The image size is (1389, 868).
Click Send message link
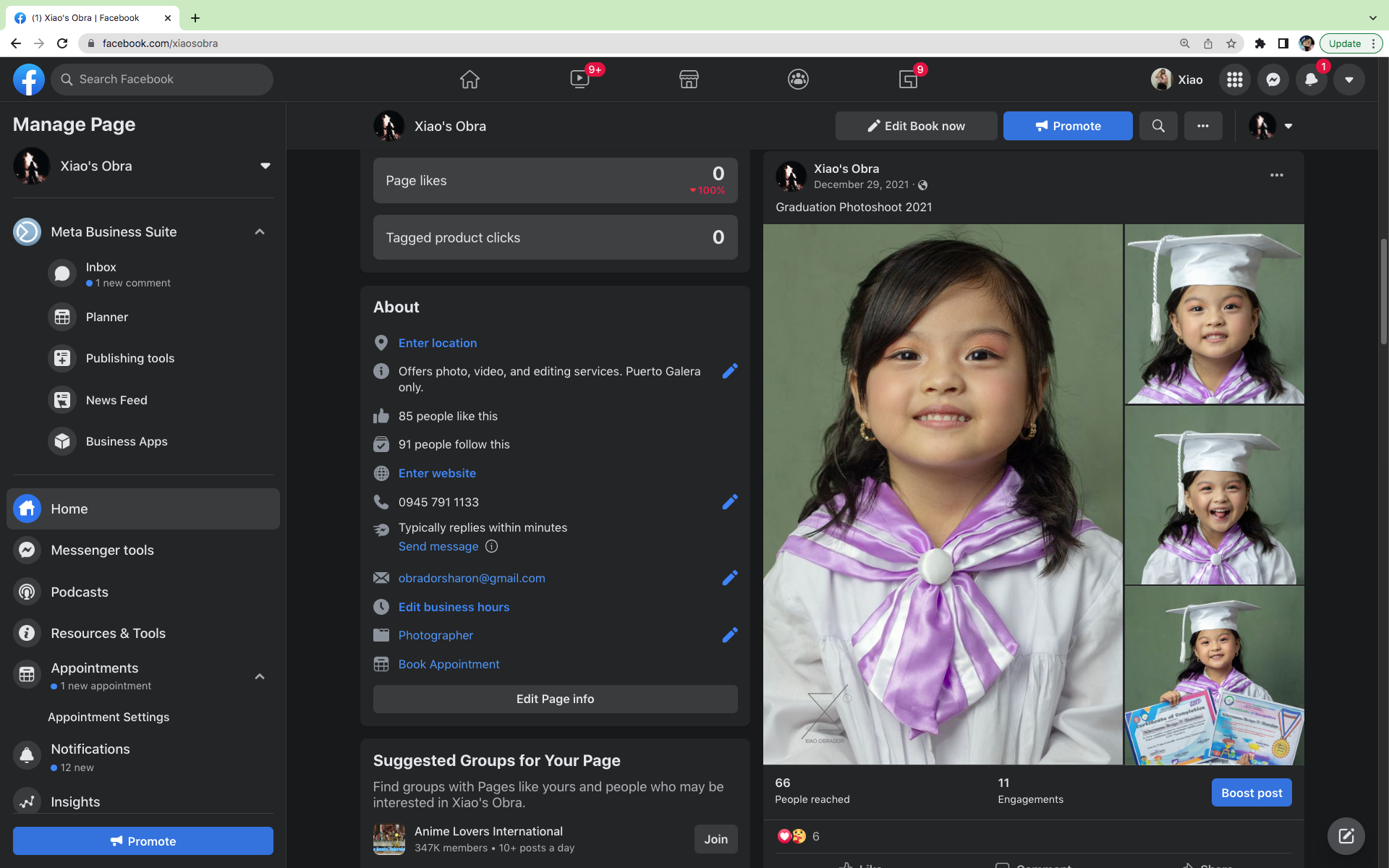tap(438, 546)
